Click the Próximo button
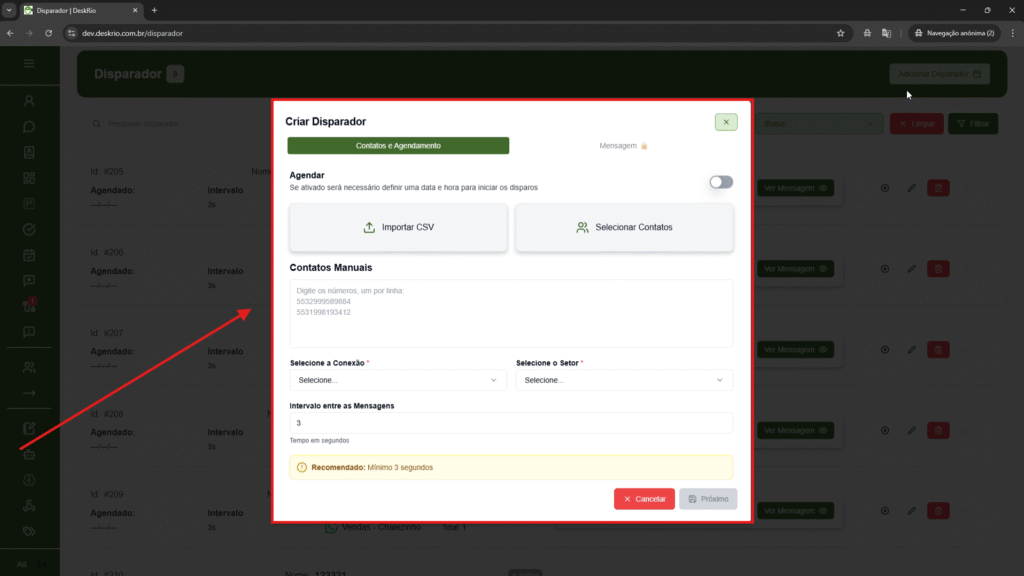1024x576 pixels. pos(708,498)
